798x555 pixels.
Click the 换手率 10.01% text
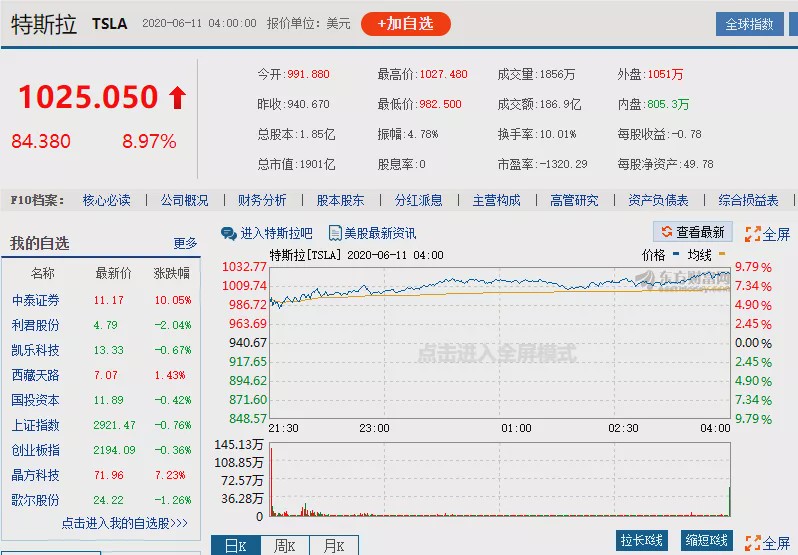(537, 134)
